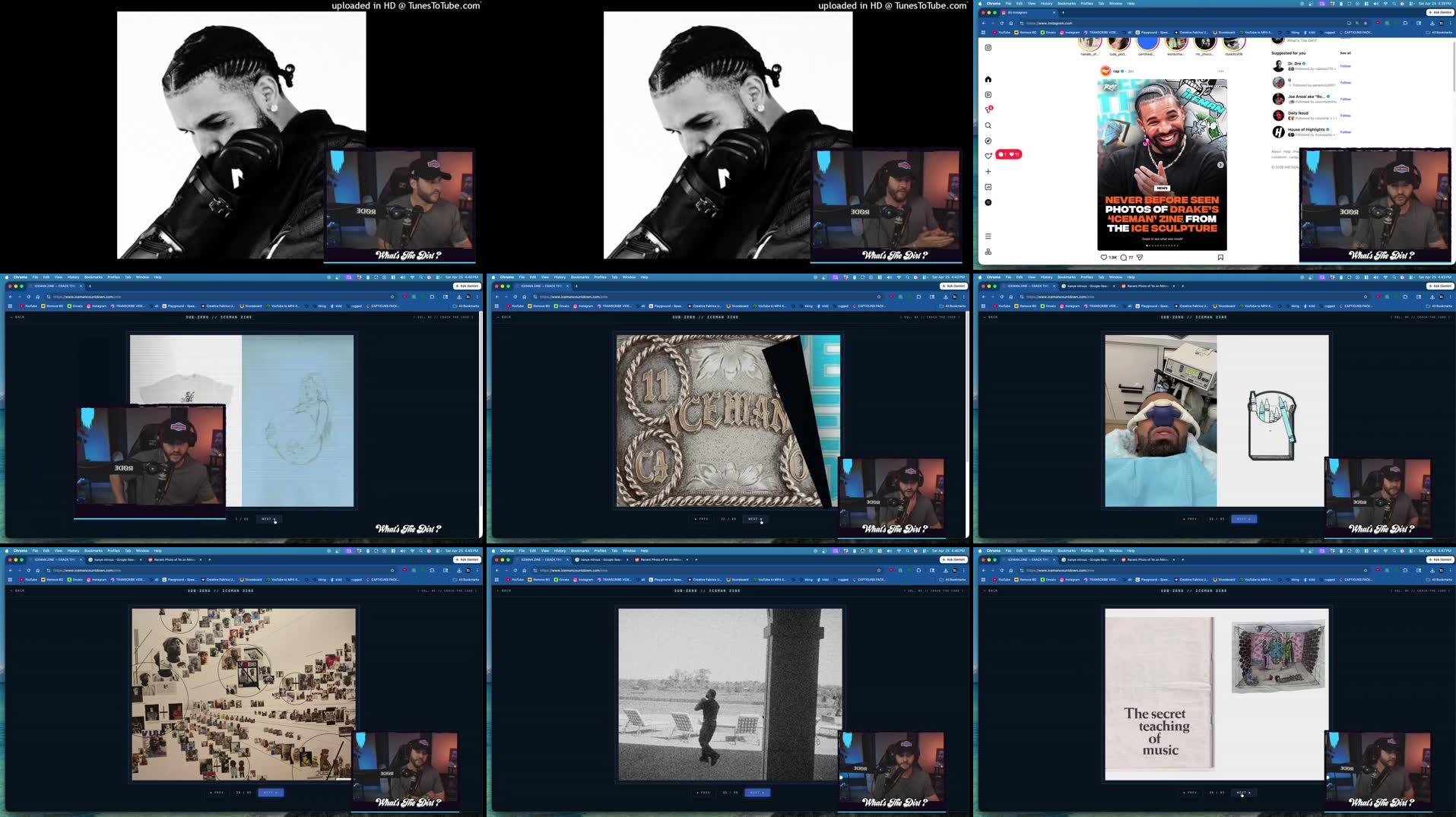Click PREV button in the photo-collage zine frame
The width and height of the screenshot is (1456, 817).
(x=217, y=793)
